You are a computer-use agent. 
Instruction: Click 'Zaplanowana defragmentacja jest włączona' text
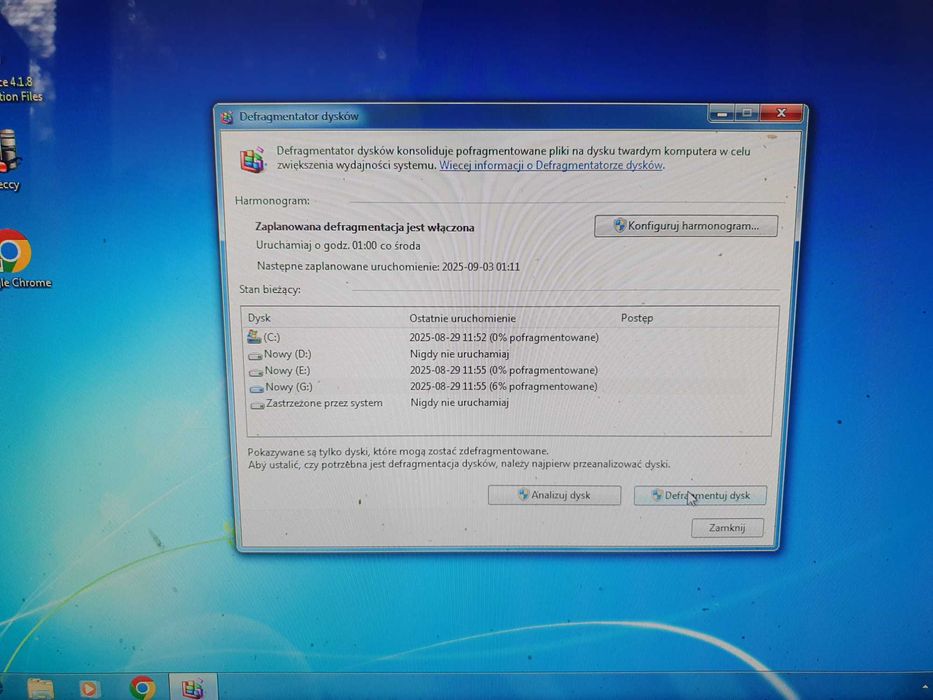point(365,227)
